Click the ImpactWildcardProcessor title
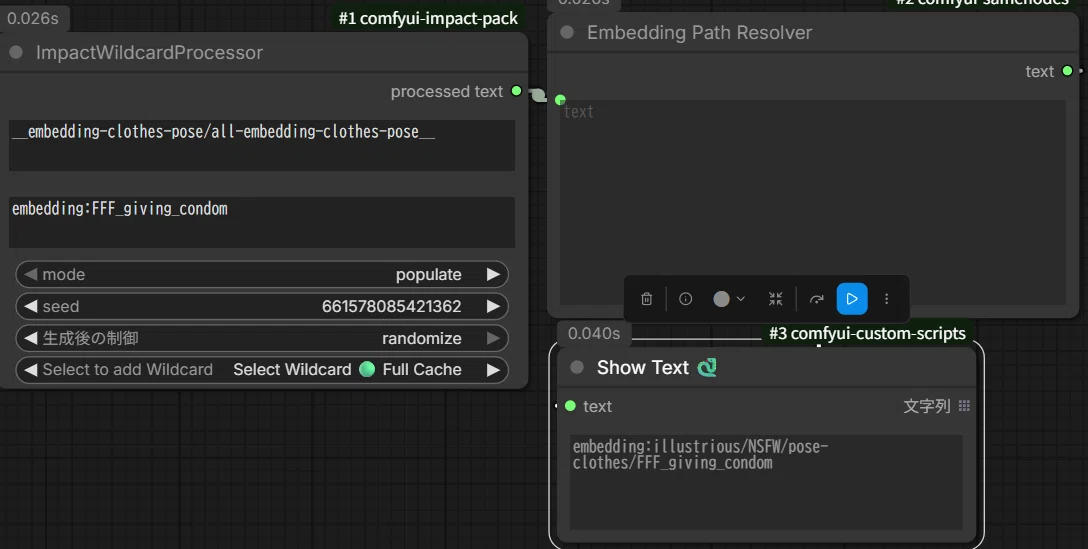The width and height of the screenshot is (1088, 549). tap(149, 52)
